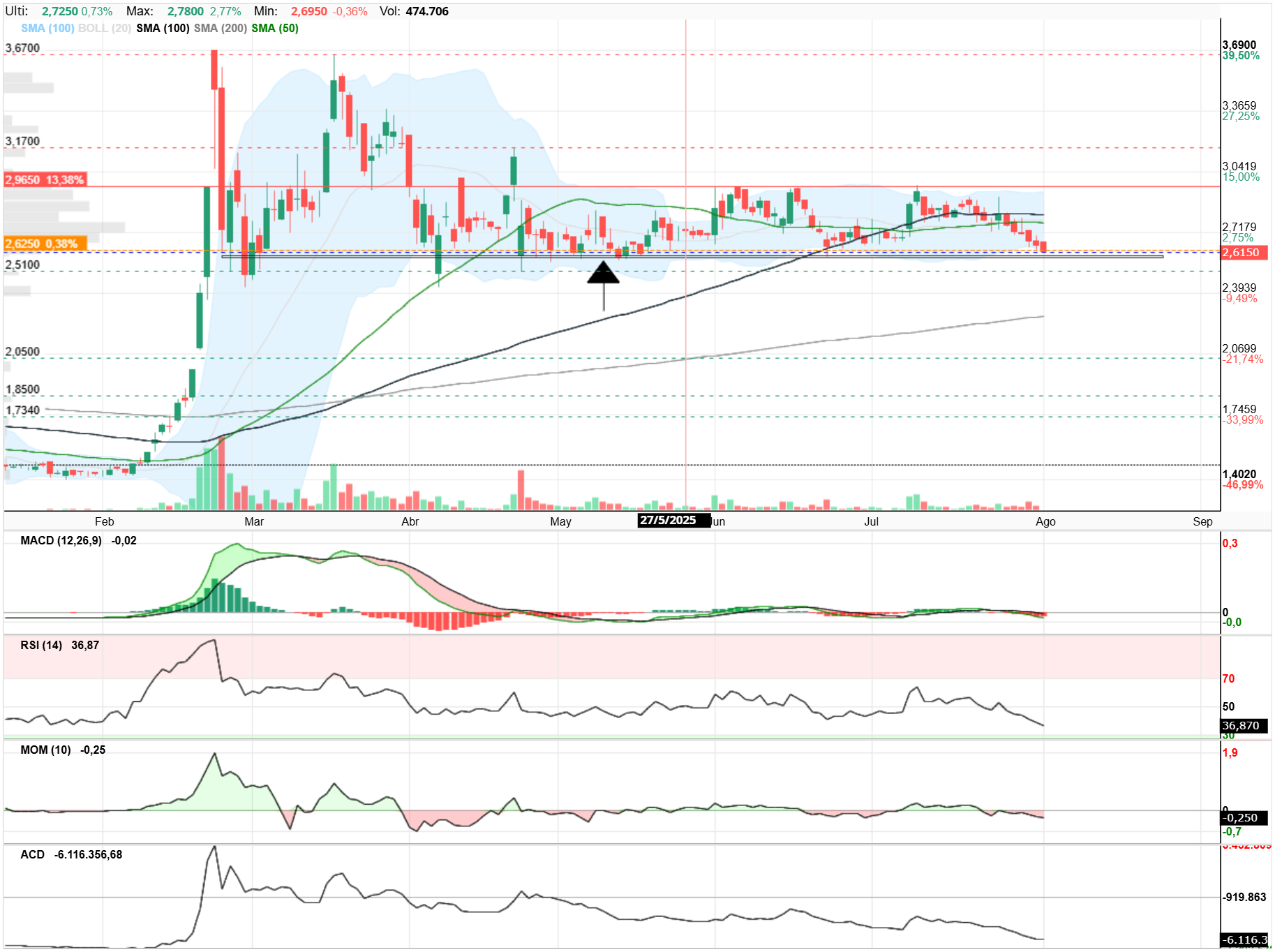This screenshot has width=1275, height=952.
Task: Click the 1,7340 level label
Action: pyautogui.click(x=22, y=410)
